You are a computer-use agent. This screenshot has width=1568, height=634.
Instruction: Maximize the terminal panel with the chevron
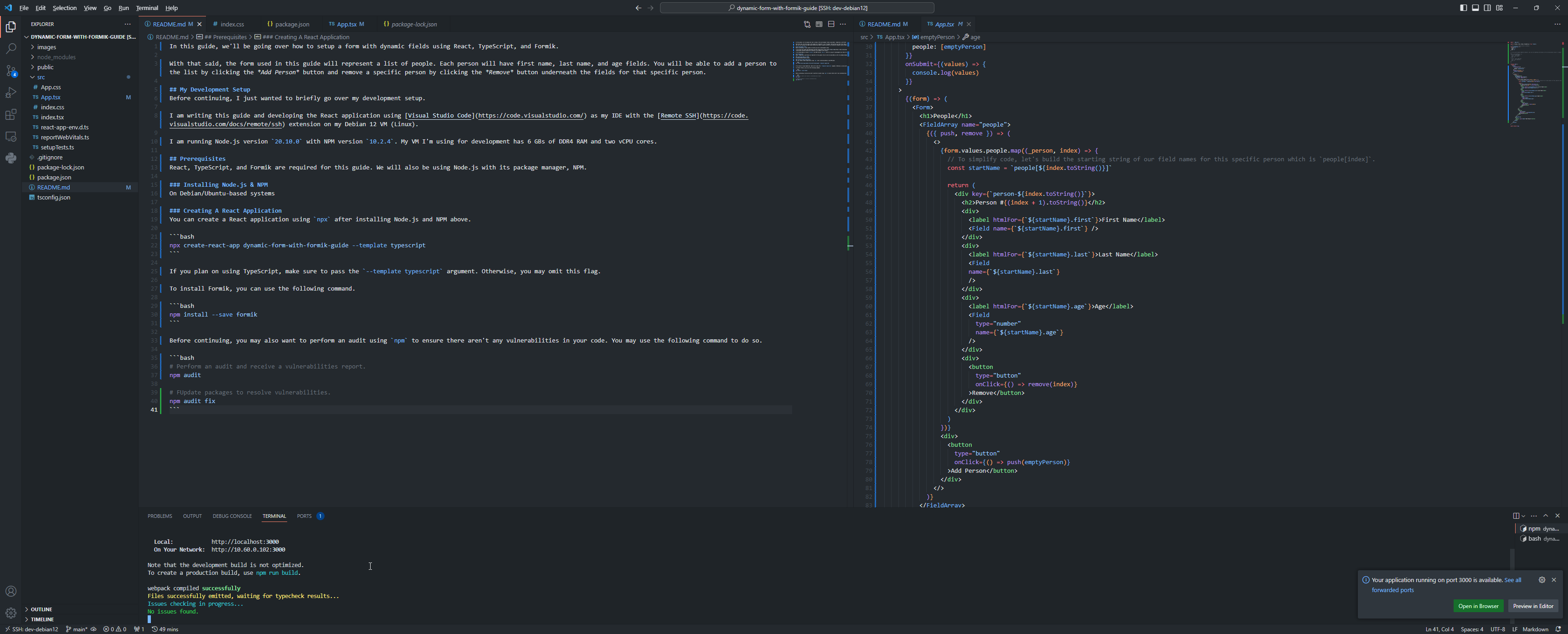pos(1546,516)
